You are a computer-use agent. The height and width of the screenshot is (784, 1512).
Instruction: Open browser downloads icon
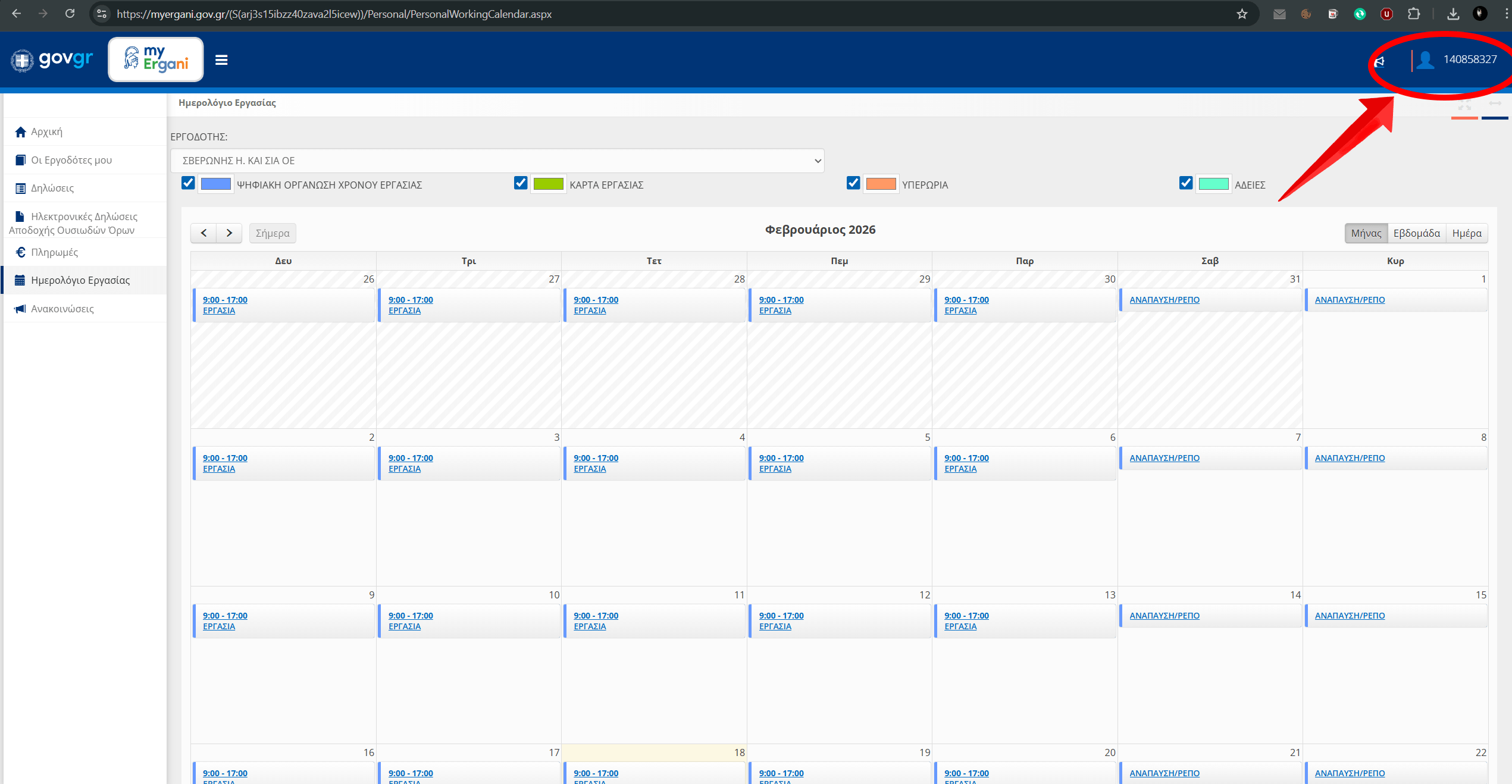tap(1452, 14)
